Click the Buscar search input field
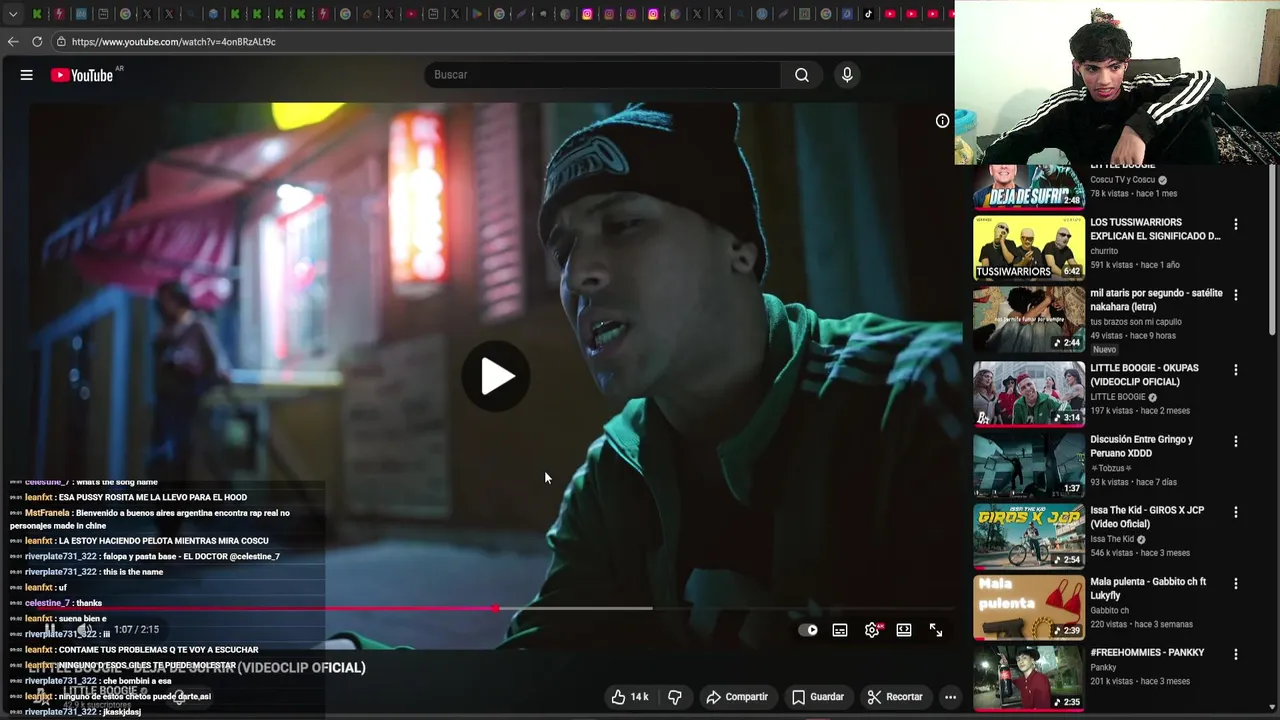Image resolution: width=1280 pixels, height=720 pixels. click(x=604, y=75)
